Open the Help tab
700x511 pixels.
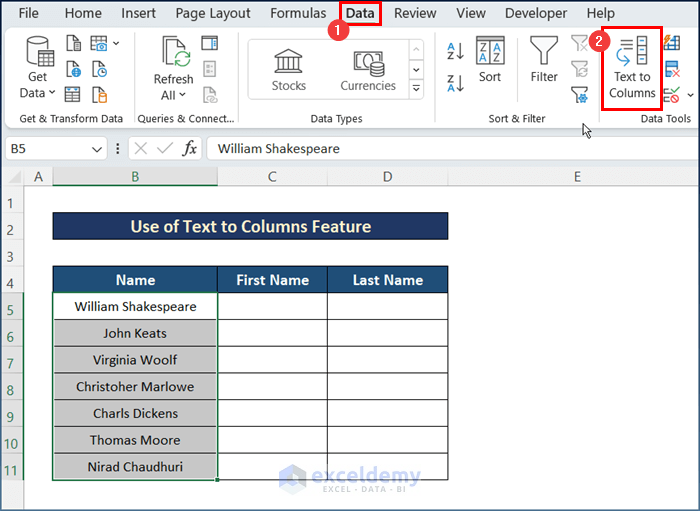click(600, 13)
